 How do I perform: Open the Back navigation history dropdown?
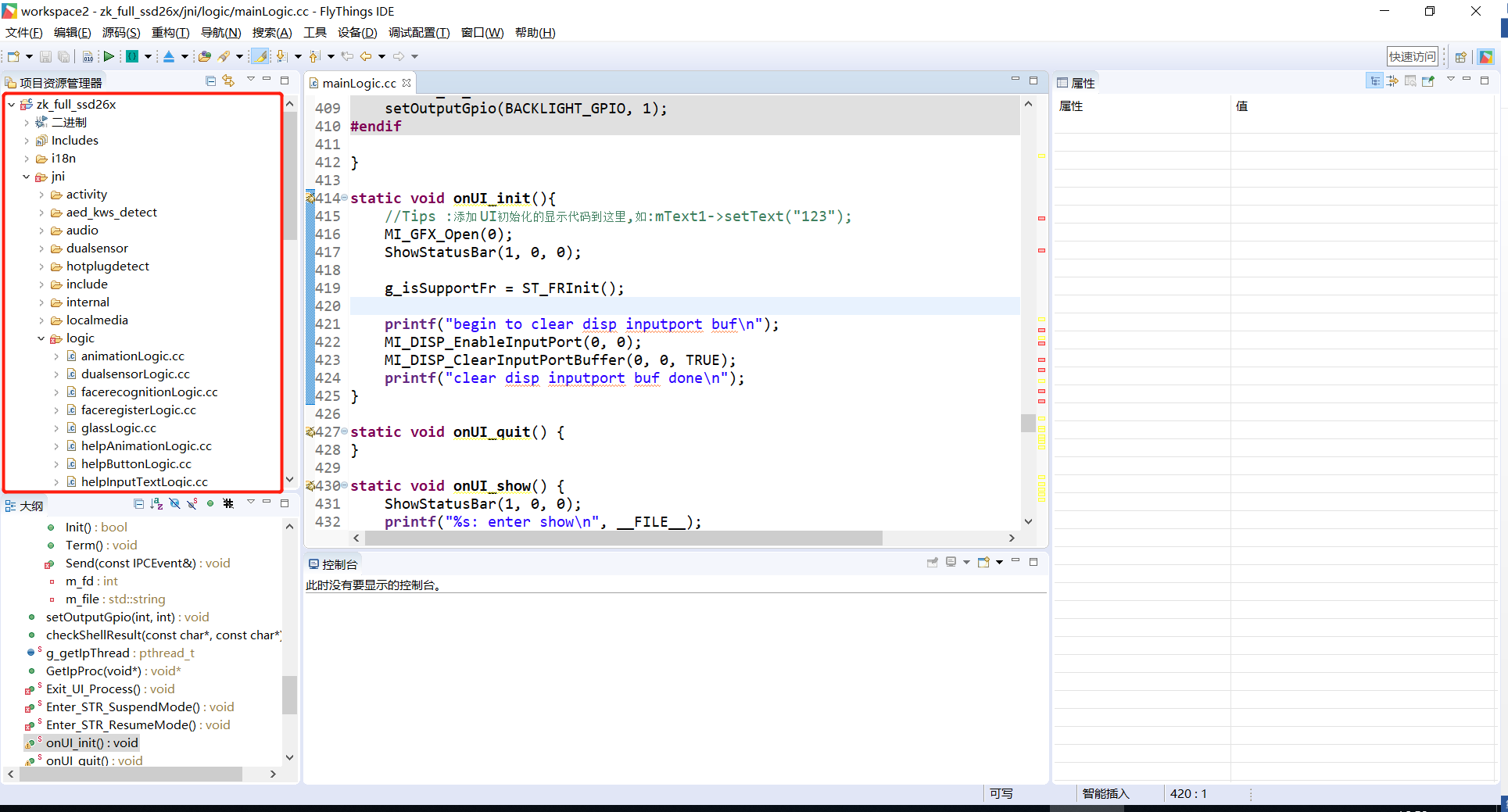[x=382, y=56]
